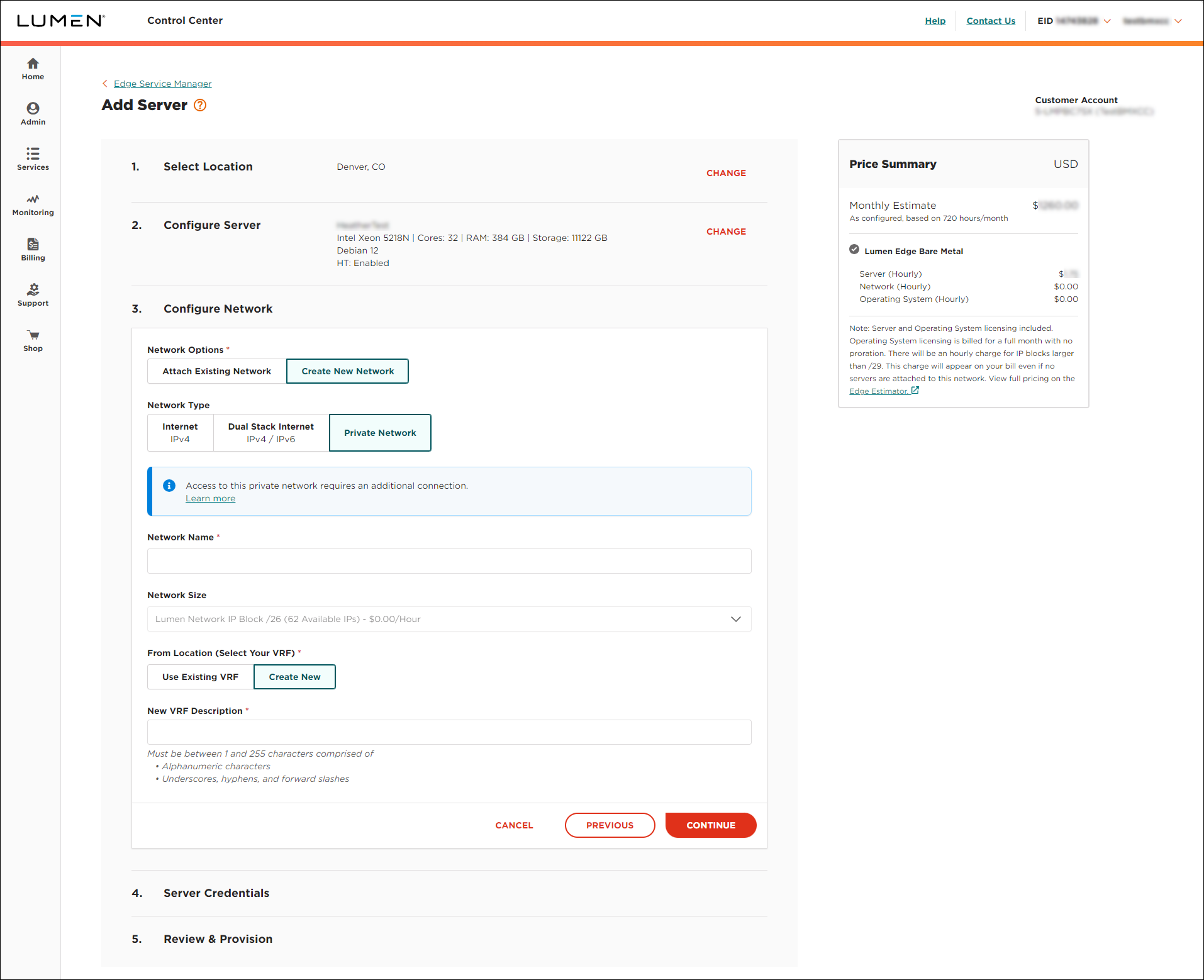Choose Dual Stack Internet IPv4 / IPv6 type

271,433
